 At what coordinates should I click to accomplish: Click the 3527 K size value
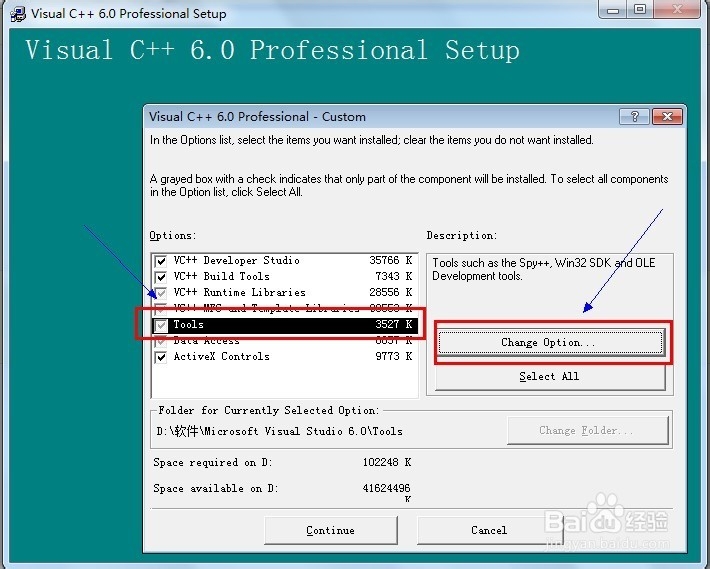coord(393,325)
